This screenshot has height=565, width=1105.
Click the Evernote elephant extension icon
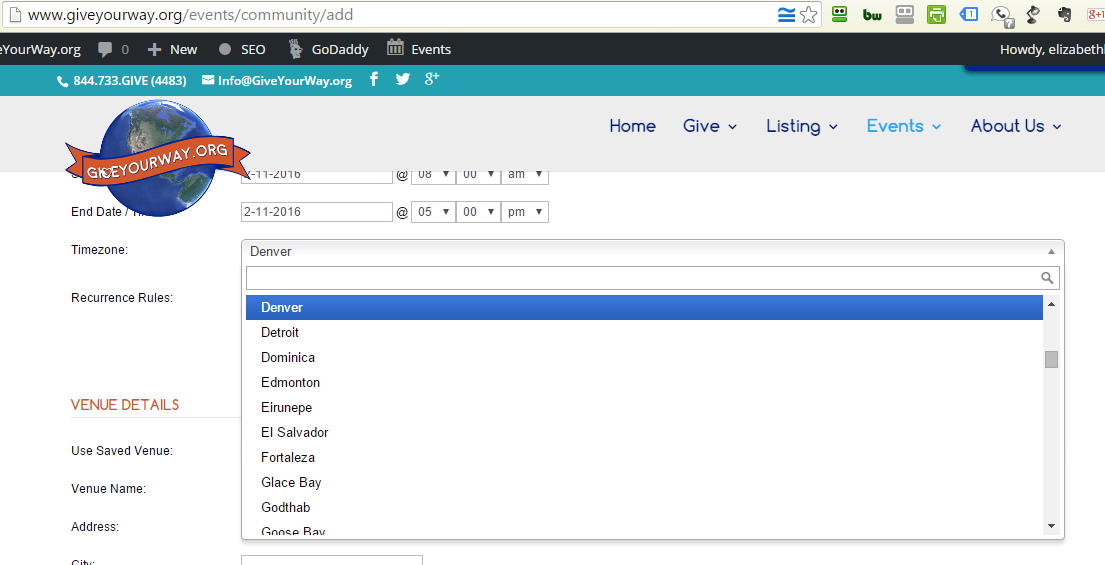pos(1064,15)
